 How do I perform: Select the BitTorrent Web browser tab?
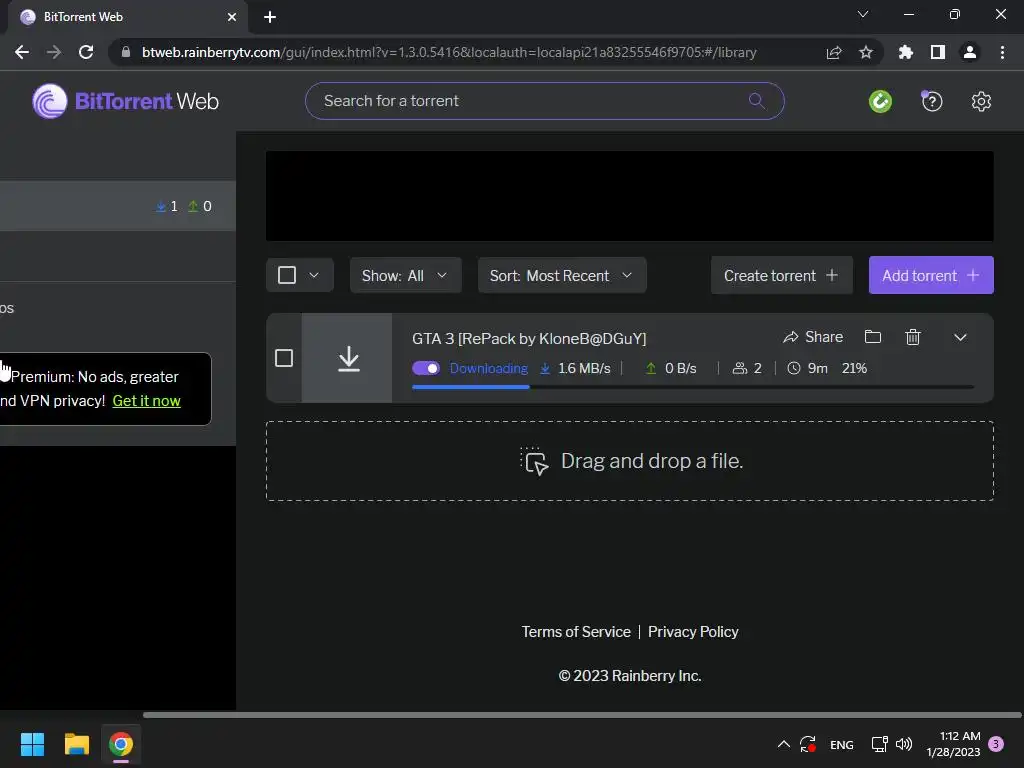pyautogui.click(x=128, y=17)
